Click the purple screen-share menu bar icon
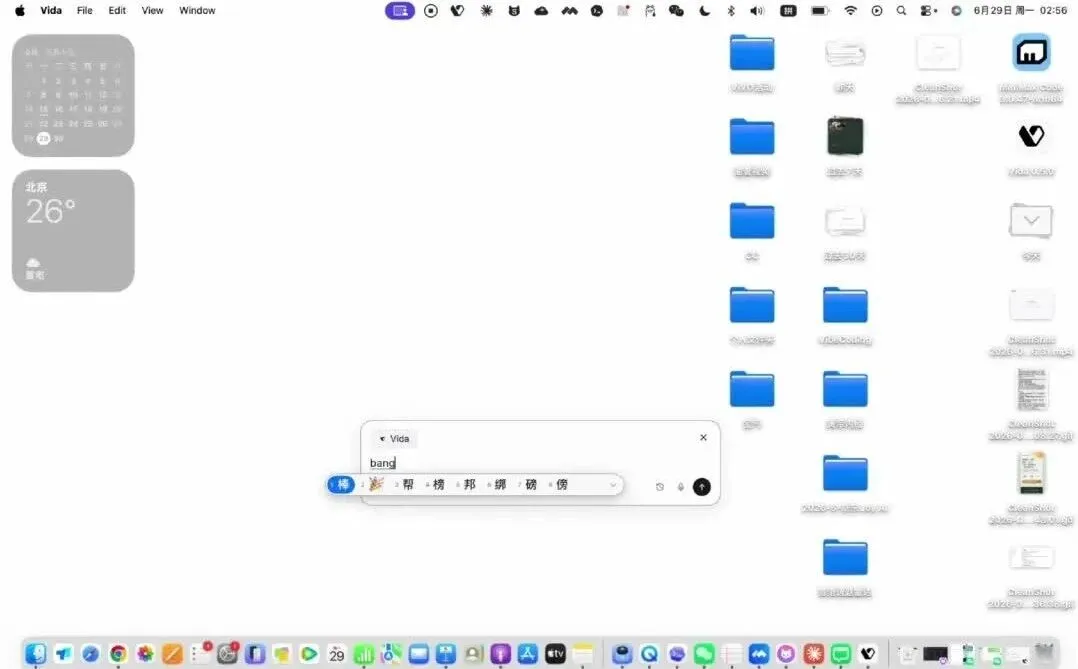 (x=399, y=10)
